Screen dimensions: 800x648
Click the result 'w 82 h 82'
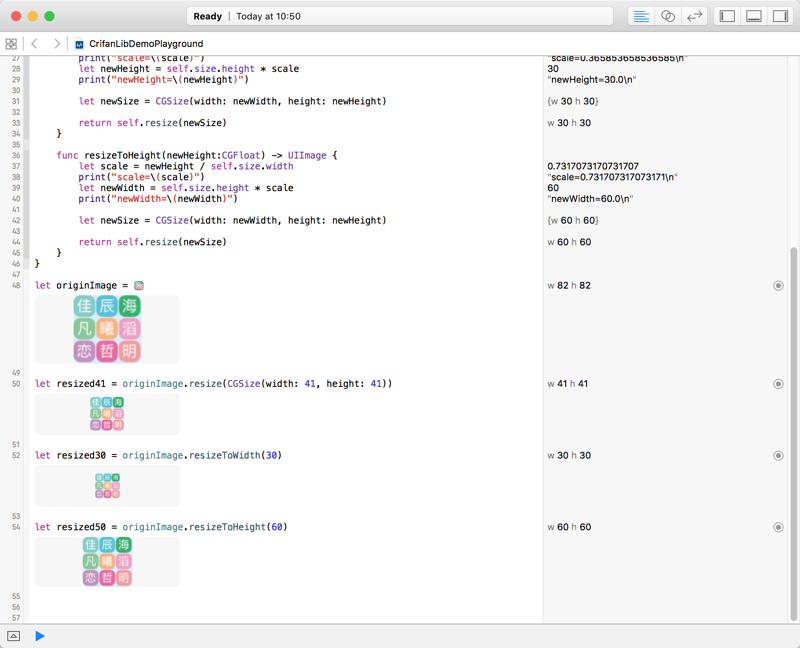tap(569, 286)
